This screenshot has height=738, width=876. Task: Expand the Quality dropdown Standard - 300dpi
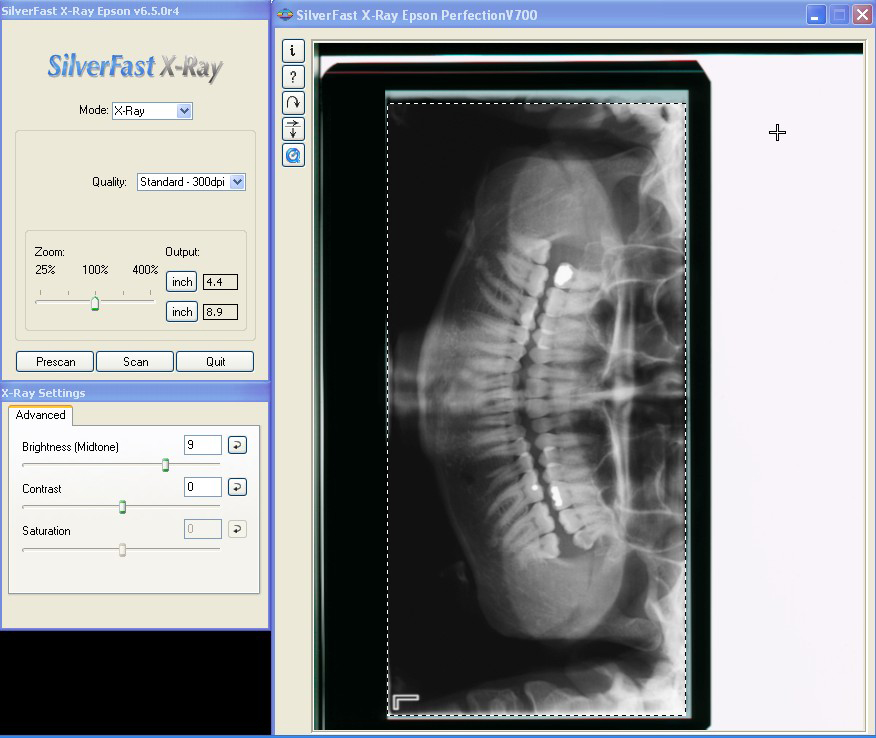click(191, 182)
